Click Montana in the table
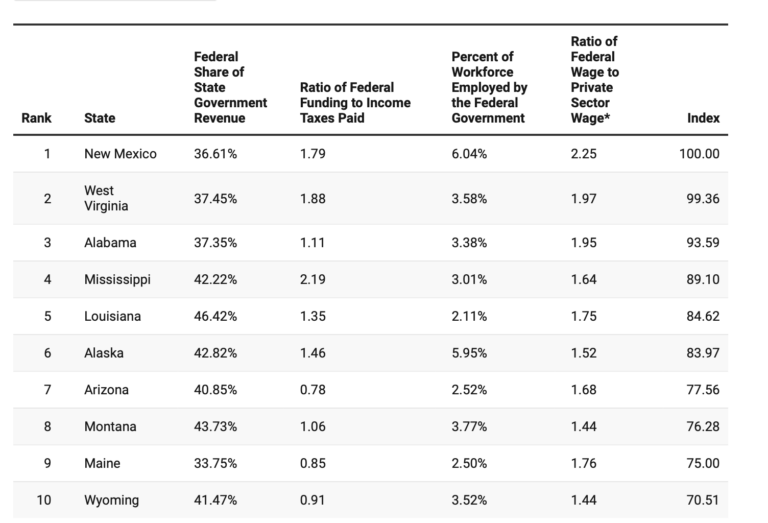Image resolution: width=768 pixels, height=523 pixels. click(x=110, y=427)
